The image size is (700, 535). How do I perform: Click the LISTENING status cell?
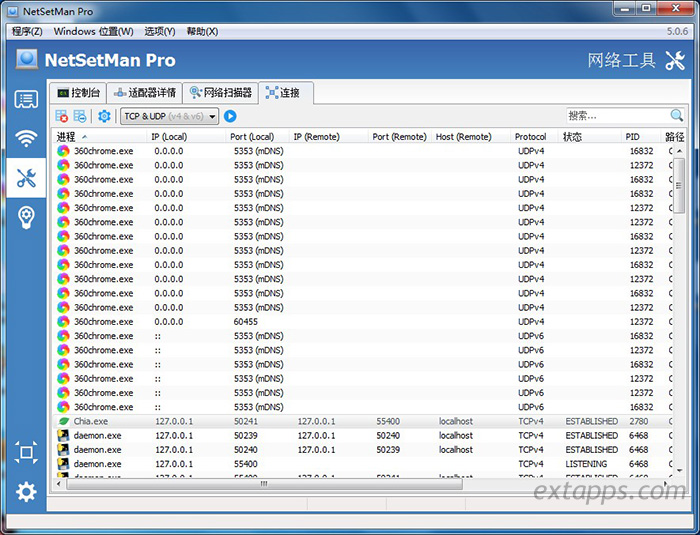(x=586, y=464)
